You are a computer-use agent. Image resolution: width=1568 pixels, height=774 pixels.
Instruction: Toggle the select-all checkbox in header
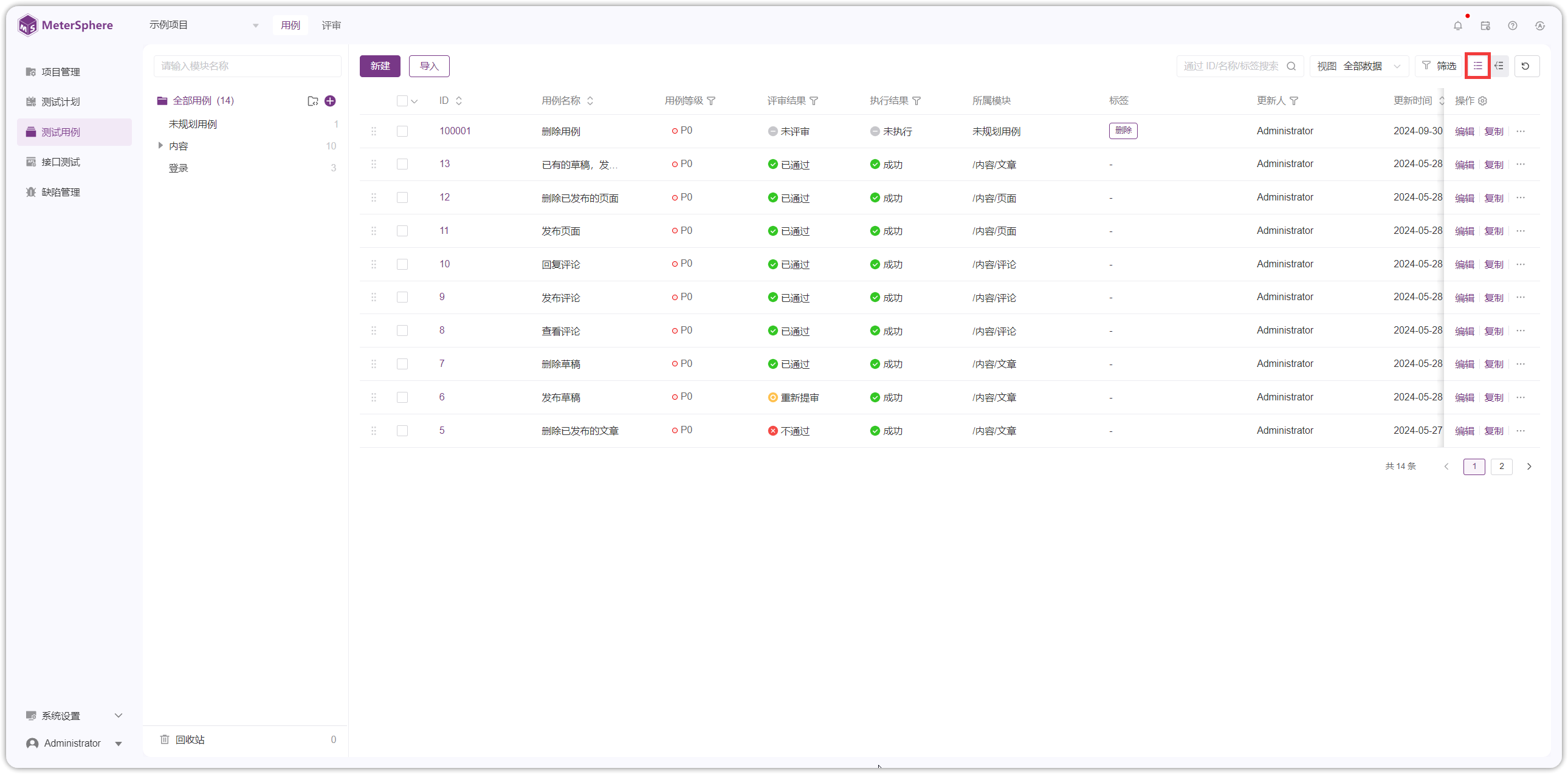pyautogui.click(x=402, y=101)
